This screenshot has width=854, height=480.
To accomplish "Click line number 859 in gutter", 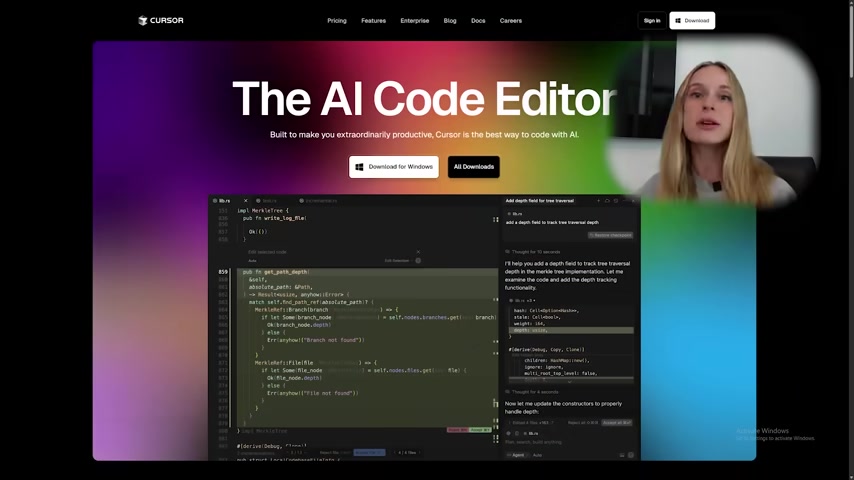I will (223, 272).
